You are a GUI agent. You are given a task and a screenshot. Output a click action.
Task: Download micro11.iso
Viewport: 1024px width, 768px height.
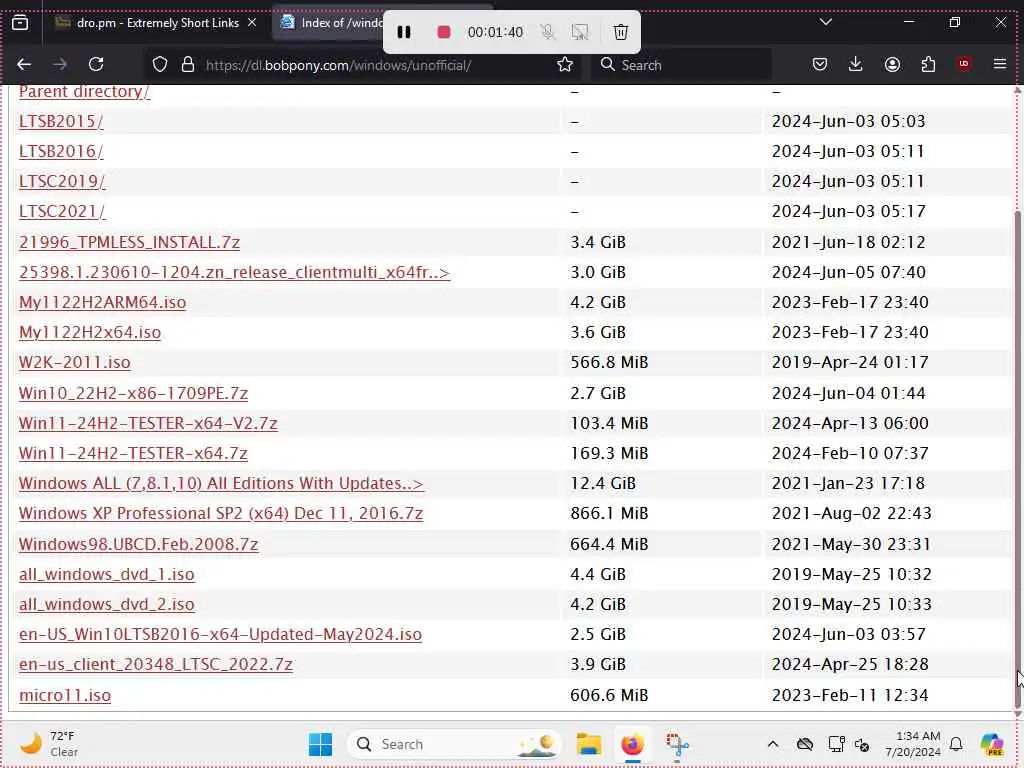pos(65,695)
